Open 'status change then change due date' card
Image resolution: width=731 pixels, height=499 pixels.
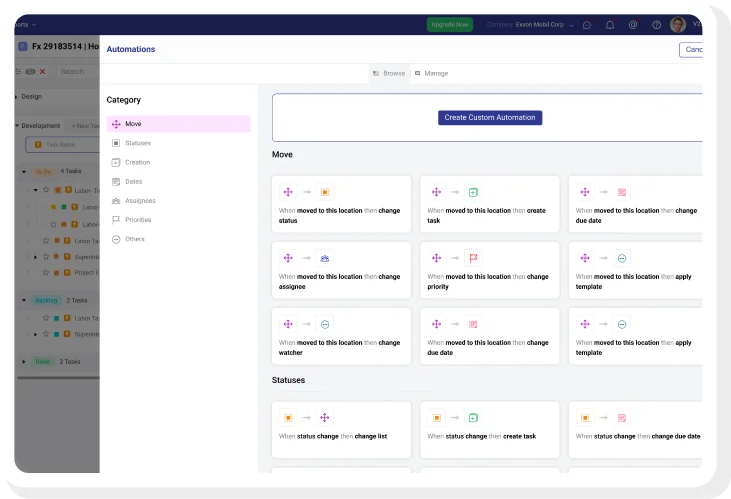[x=635, y=430]
